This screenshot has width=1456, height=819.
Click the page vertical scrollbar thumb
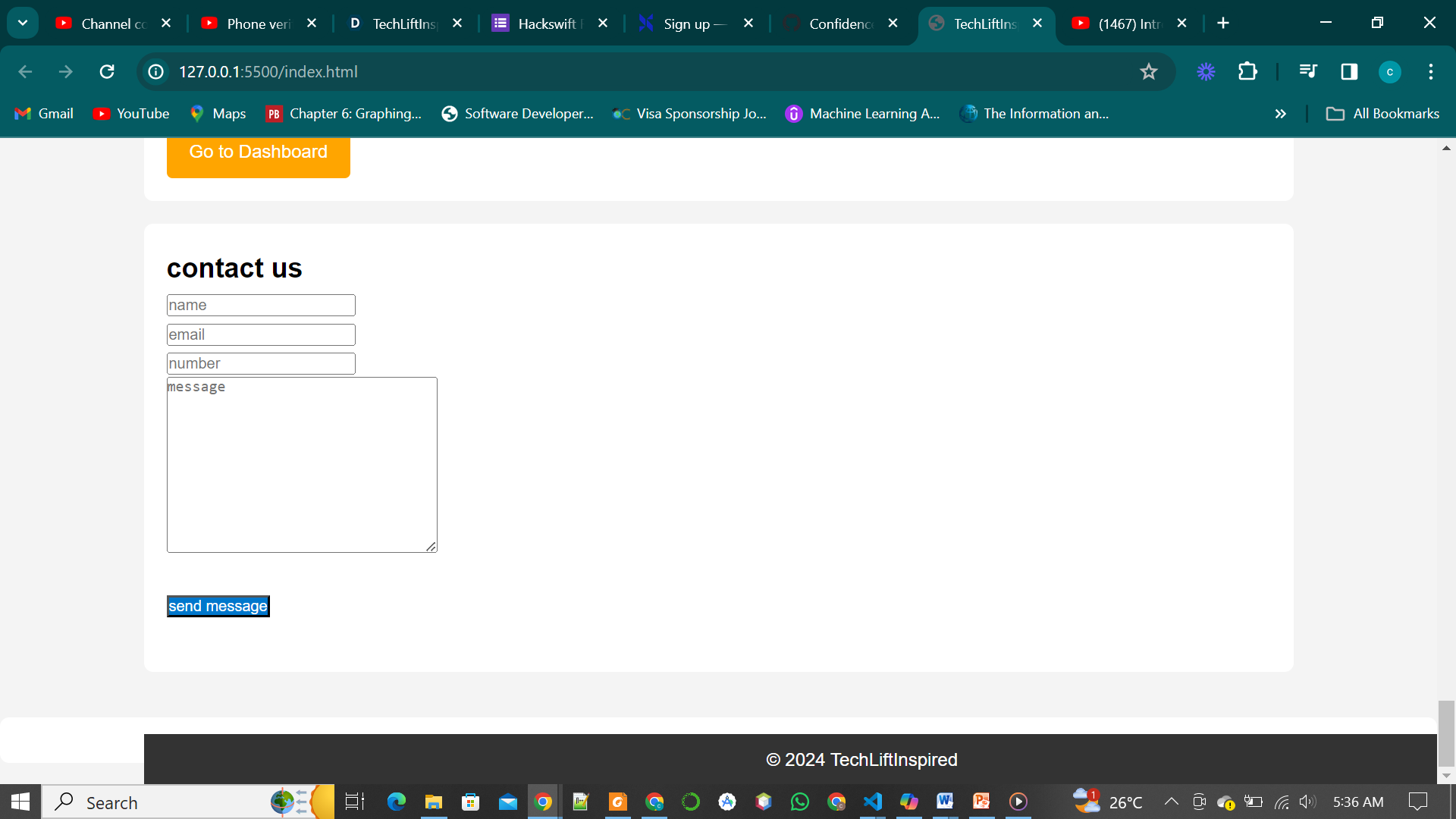pyautogui.click(x=1445, y=732)
